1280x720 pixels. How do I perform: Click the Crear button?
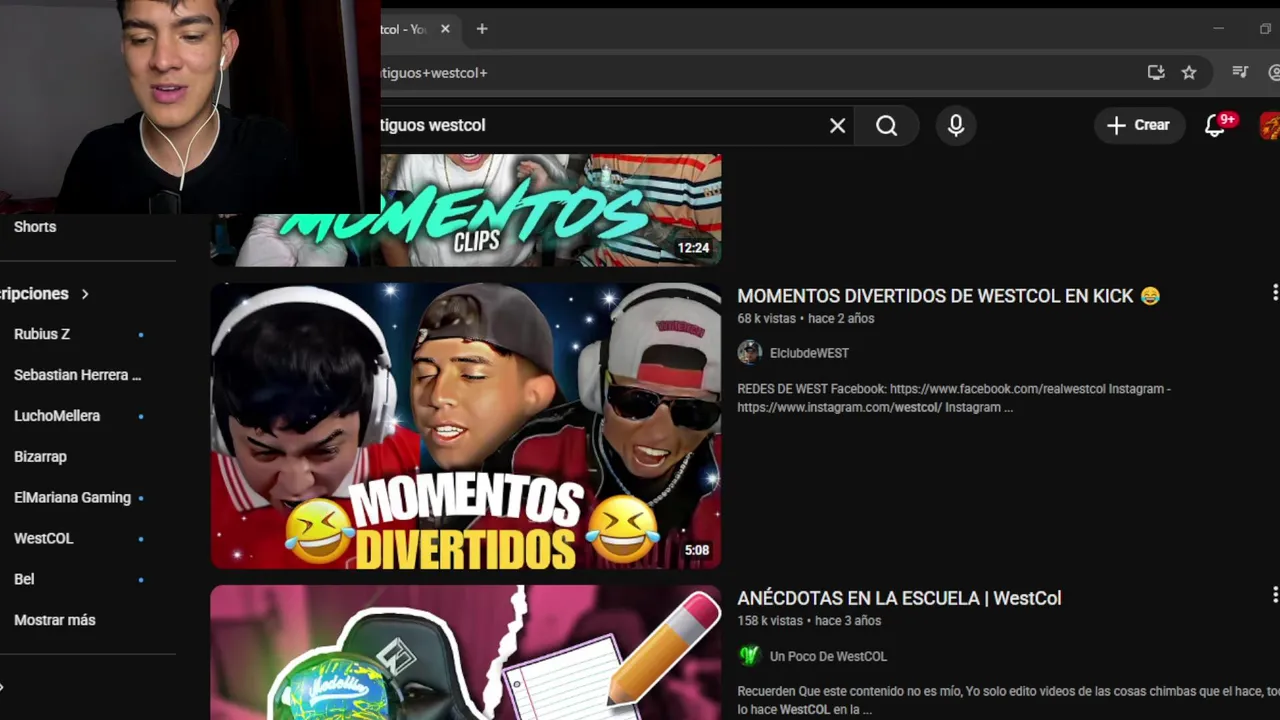pos(1138,125)
